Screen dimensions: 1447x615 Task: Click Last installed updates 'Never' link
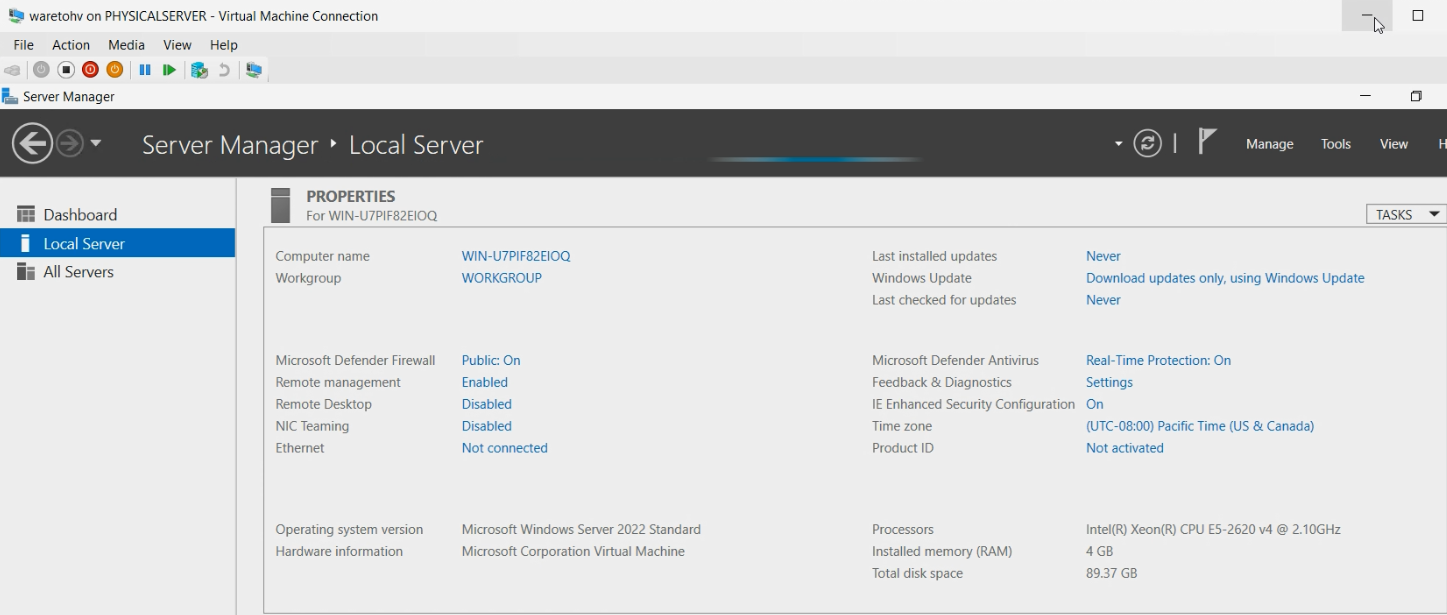point(1103,256)
